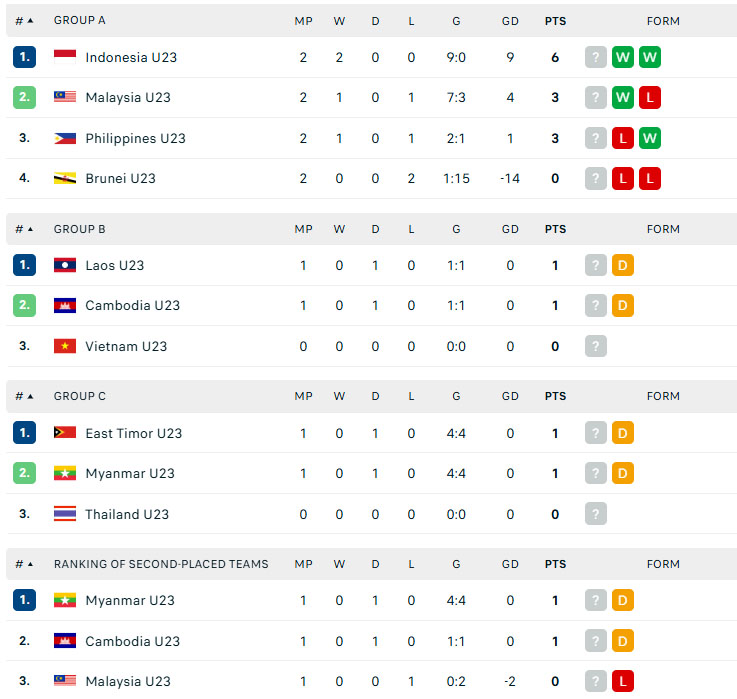
Task: Open Myanmar U23 team in Group C
Action: (x=130, y=473)
